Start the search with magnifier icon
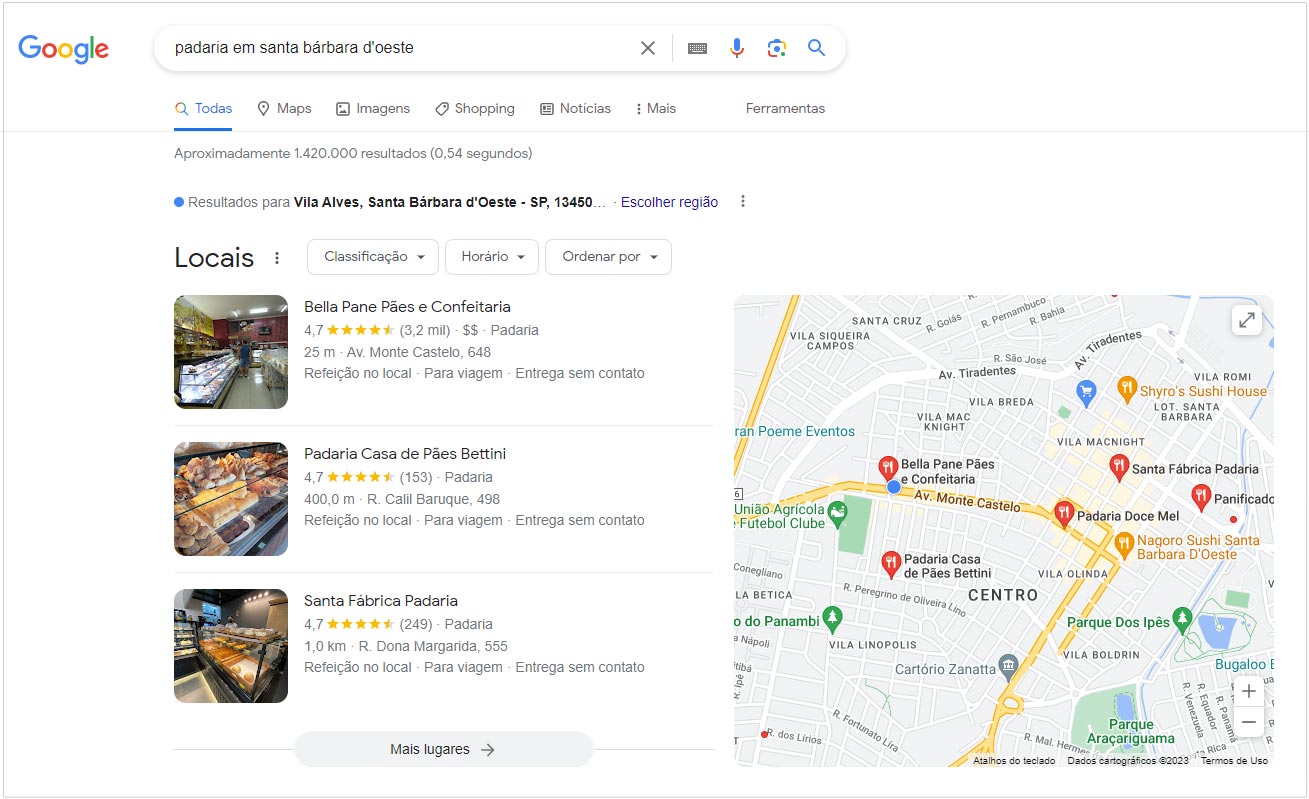This screenshot has height=799, width=1309. click(816, 47)
